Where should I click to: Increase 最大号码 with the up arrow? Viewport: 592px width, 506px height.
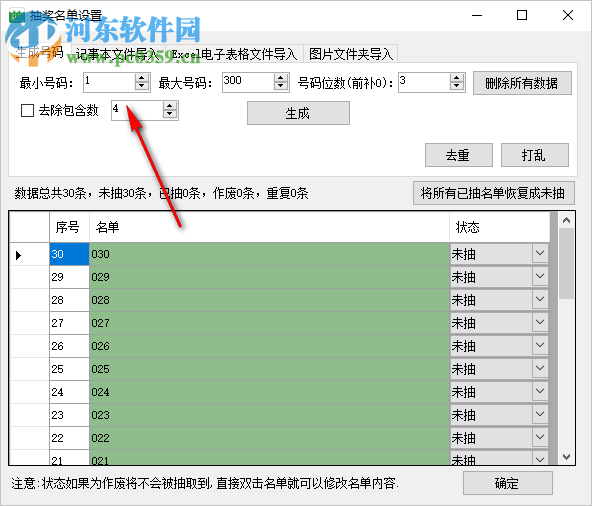point(281,78)
